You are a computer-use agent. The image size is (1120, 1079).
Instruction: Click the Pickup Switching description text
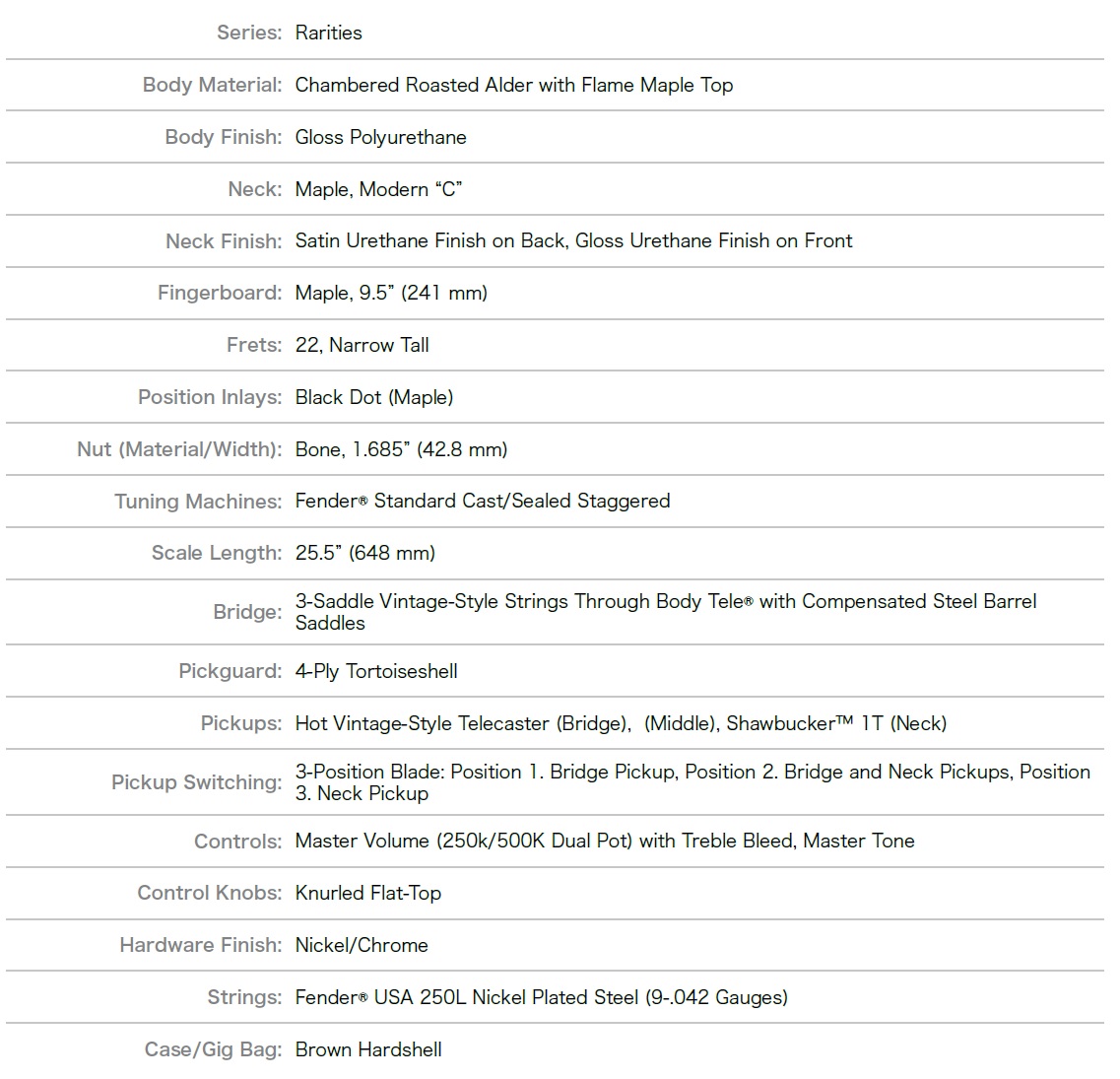[x=692, y=782]
